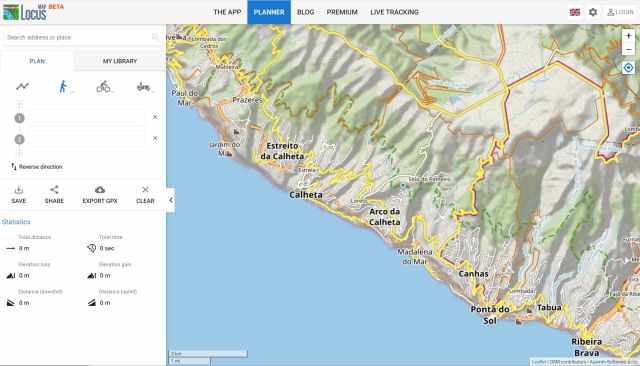Remove waypoint 1 with its X
640x366 pixels.
coord(155,117)
